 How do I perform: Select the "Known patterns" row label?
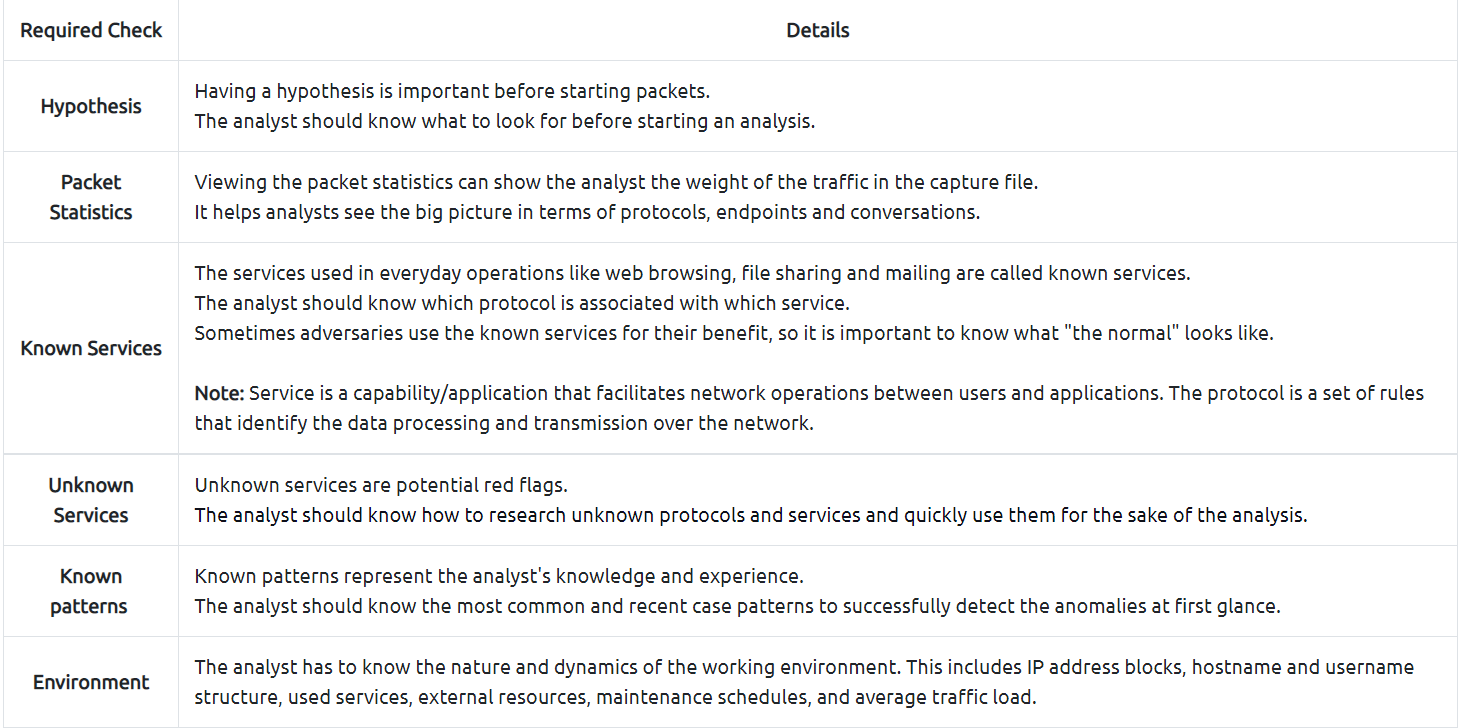91,591
